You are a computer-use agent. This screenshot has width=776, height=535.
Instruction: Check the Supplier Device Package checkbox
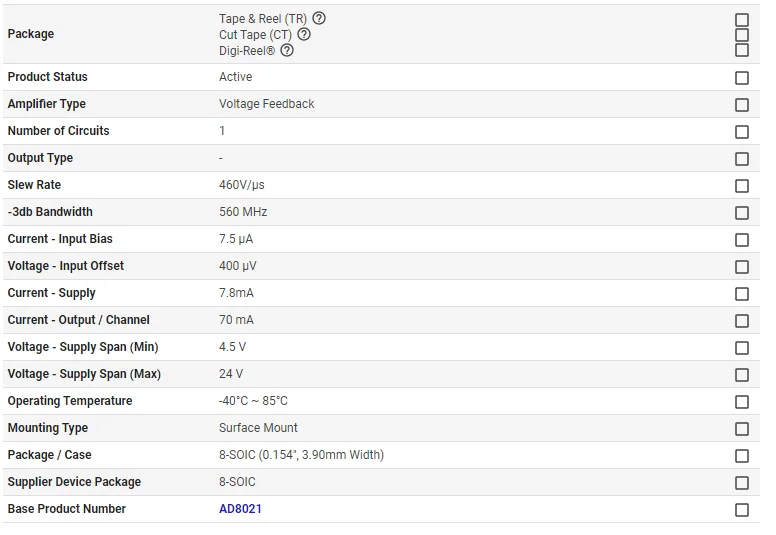point(742,483)
